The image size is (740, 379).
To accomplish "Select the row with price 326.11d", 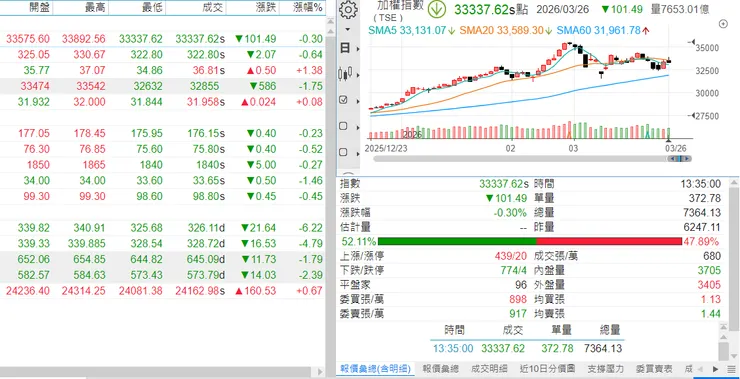I will click(x=162, y=228).
